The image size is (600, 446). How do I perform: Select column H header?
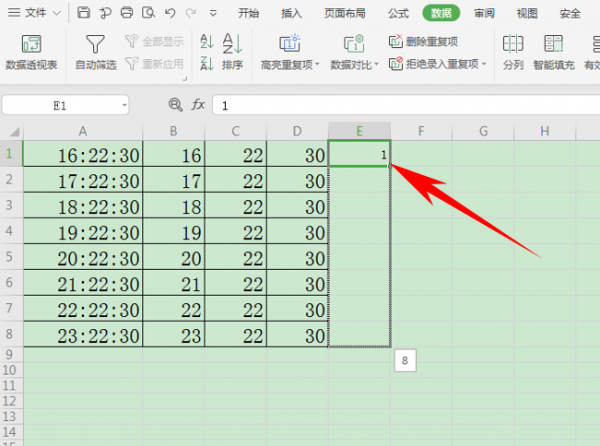pyautogui.click(x=545, y=131)
